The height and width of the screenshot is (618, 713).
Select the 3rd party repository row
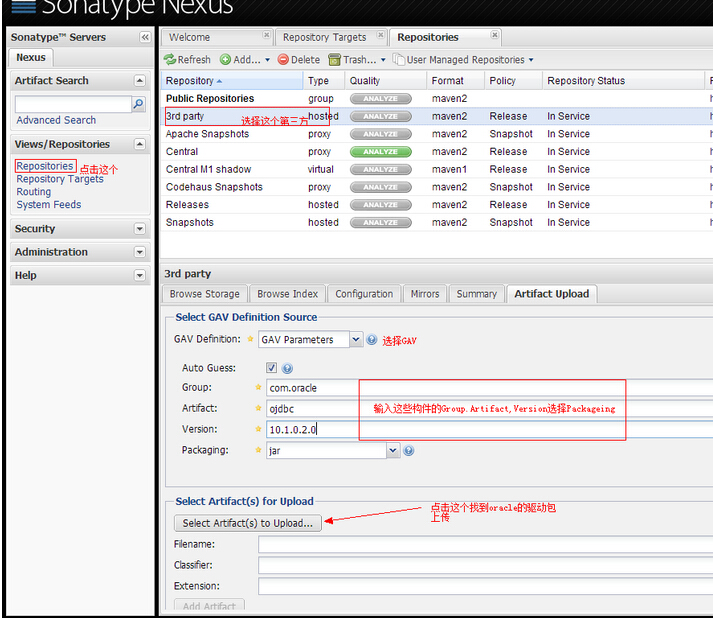[x=437, y=116]
